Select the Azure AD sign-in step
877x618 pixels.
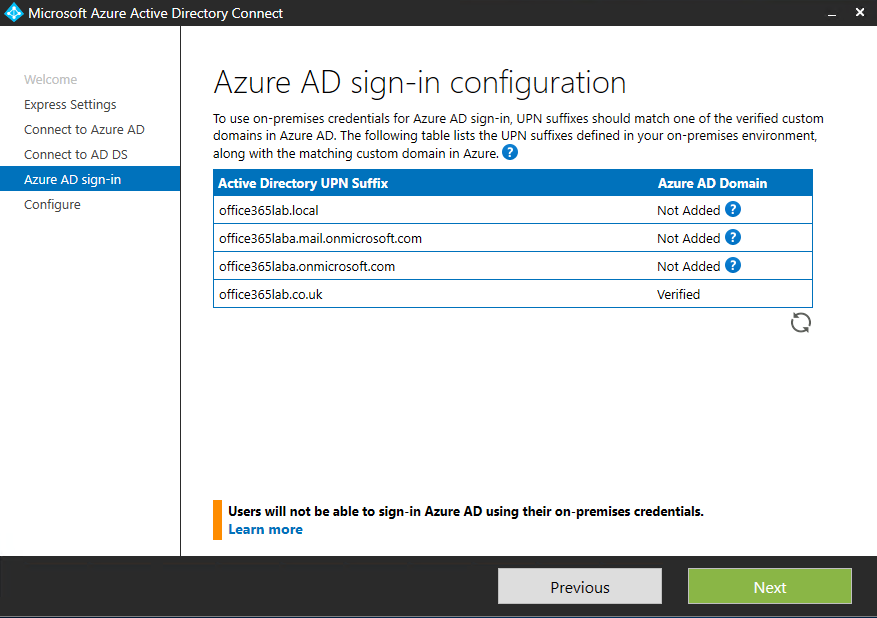(90, 180)
